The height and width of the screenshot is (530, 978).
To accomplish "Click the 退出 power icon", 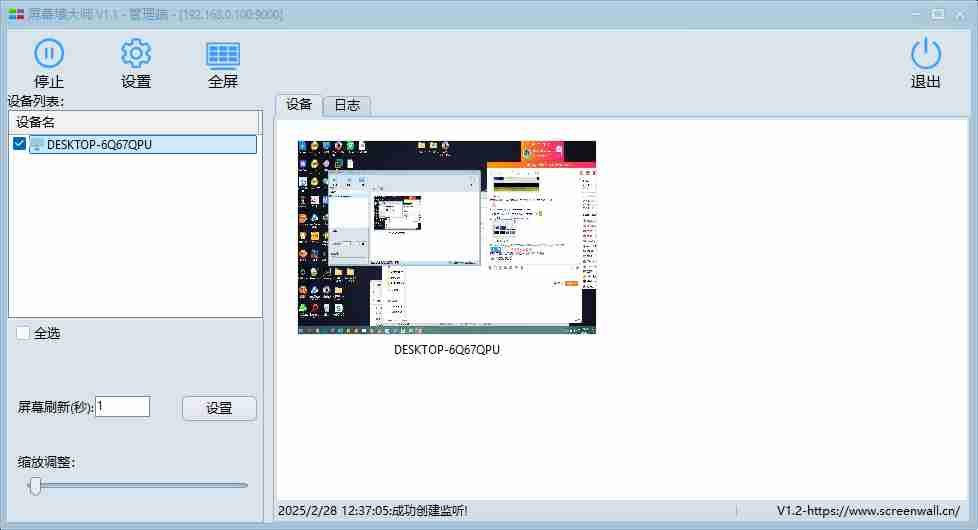I will pyautogui.click(x=925, y=54).
